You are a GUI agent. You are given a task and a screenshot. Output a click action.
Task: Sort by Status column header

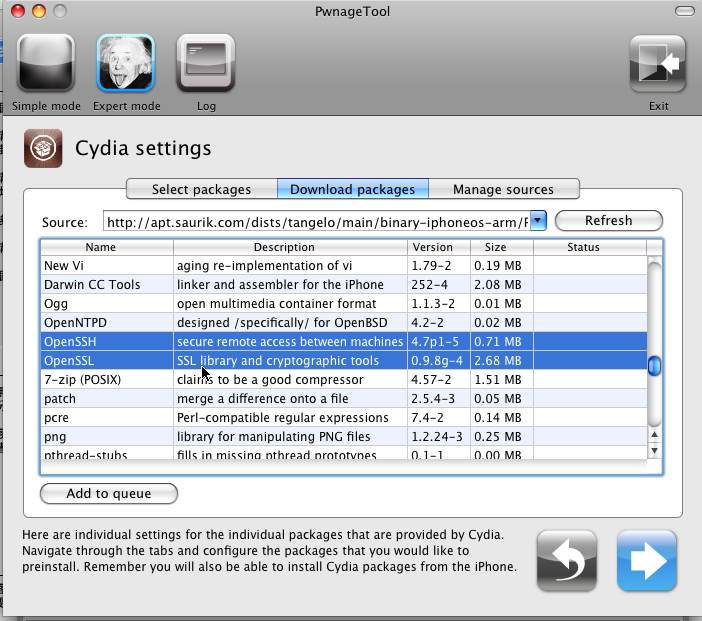(590, 247)
